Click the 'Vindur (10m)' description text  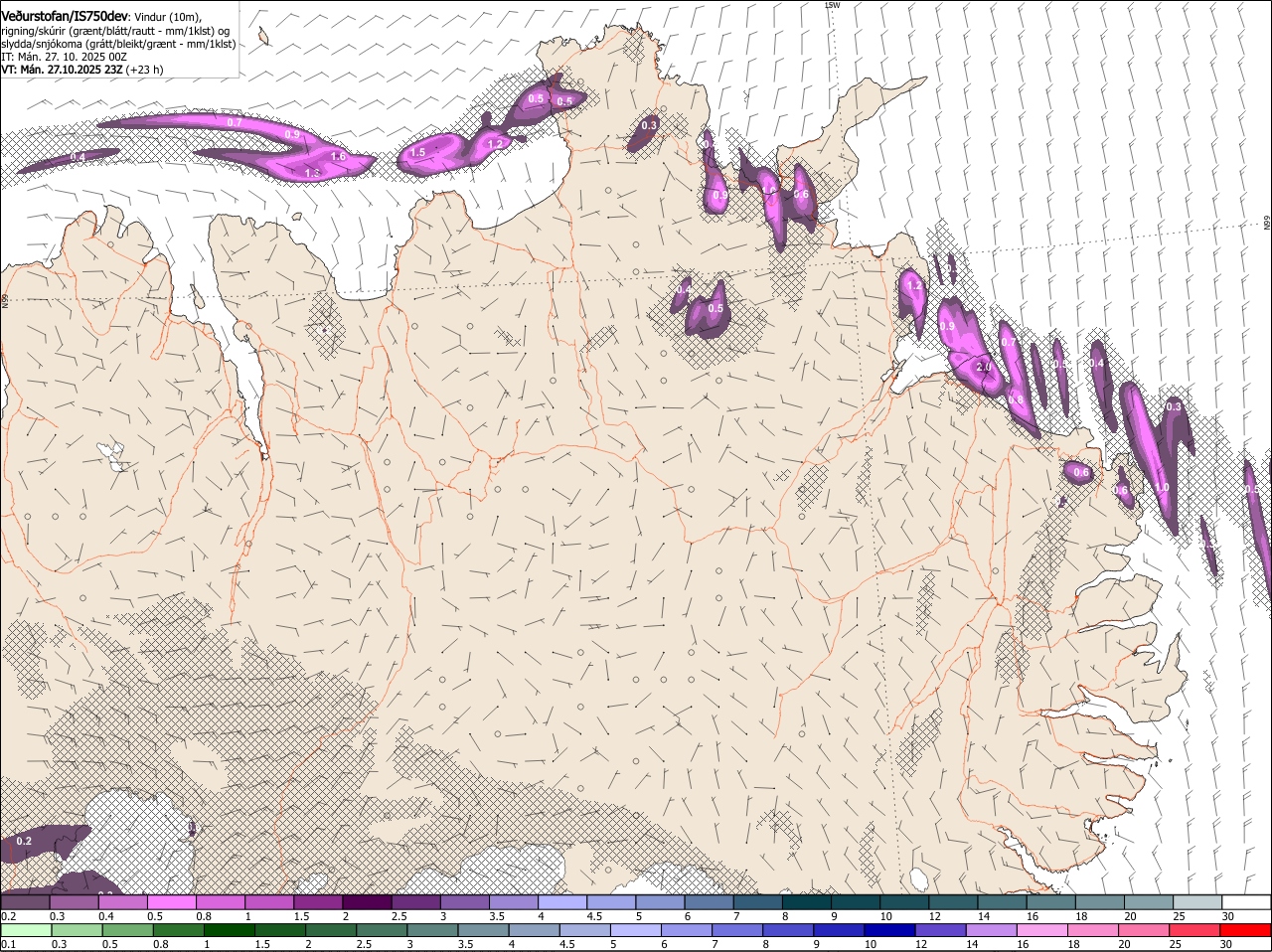168,18
